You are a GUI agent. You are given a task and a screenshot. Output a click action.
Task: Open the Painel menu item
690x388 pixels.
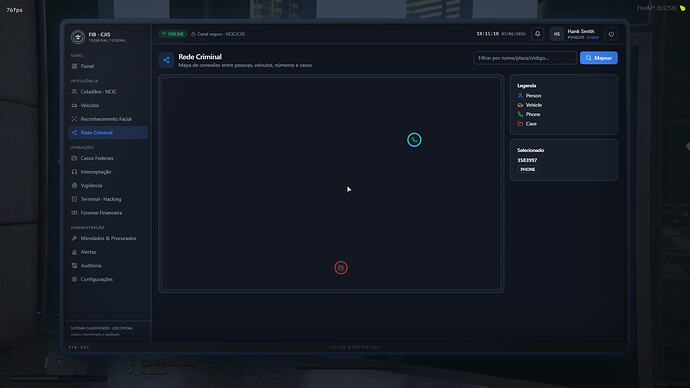(x=108, y=66)
